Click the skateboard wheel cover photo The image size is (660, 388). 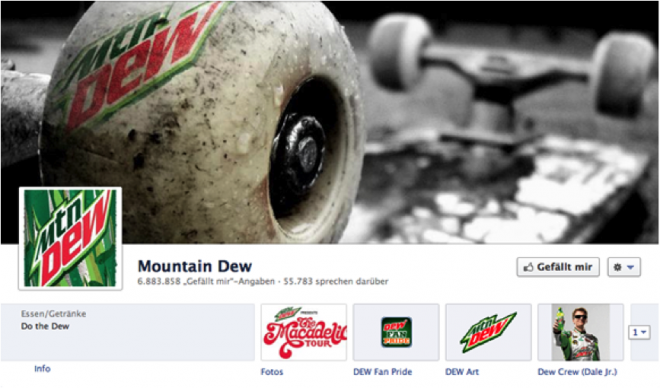[x=330, y=122]
